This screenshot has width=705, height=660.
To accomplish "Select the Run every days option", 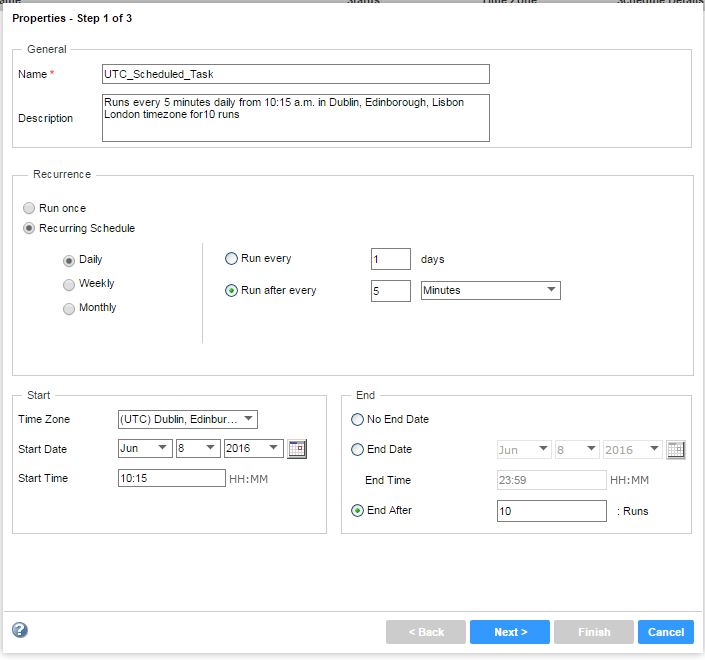I will [232, 259].
